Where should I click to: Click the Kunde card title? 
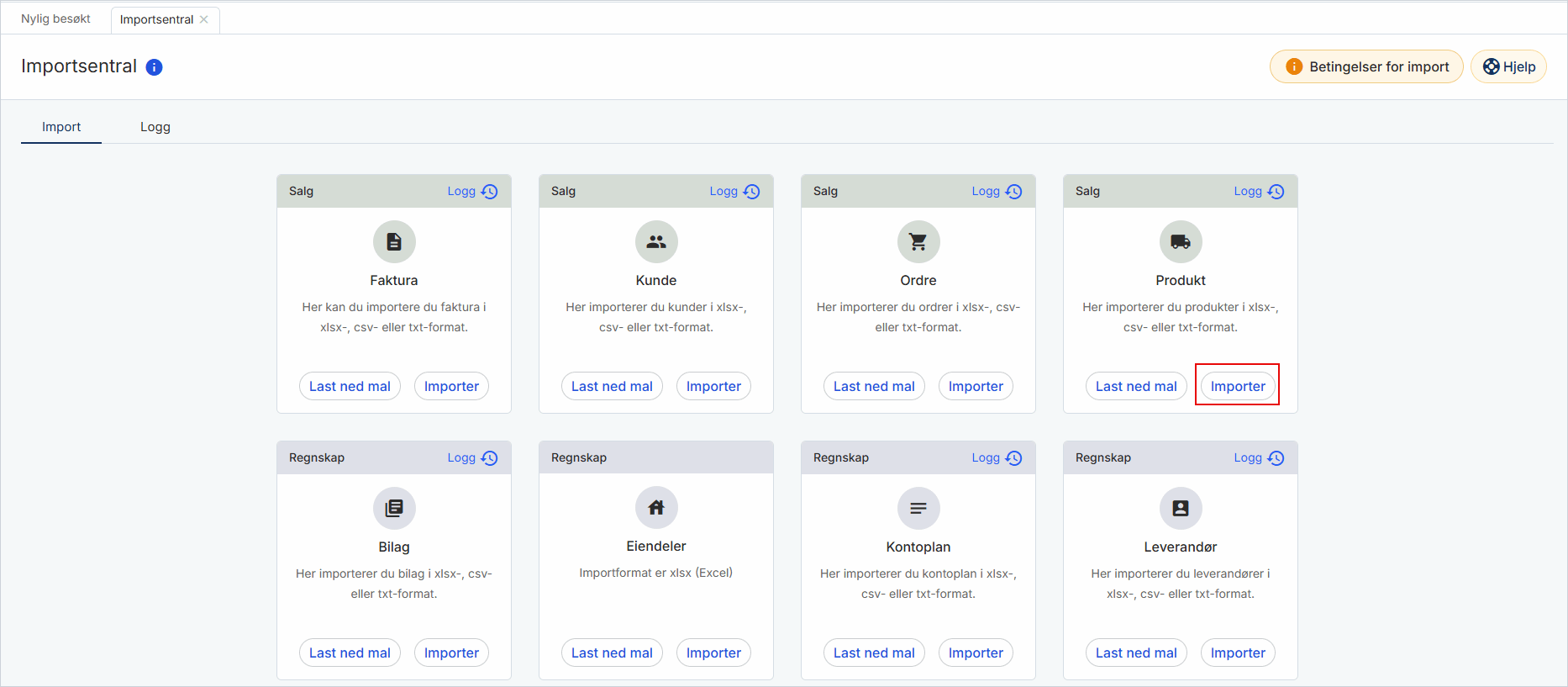coord(656,280)
